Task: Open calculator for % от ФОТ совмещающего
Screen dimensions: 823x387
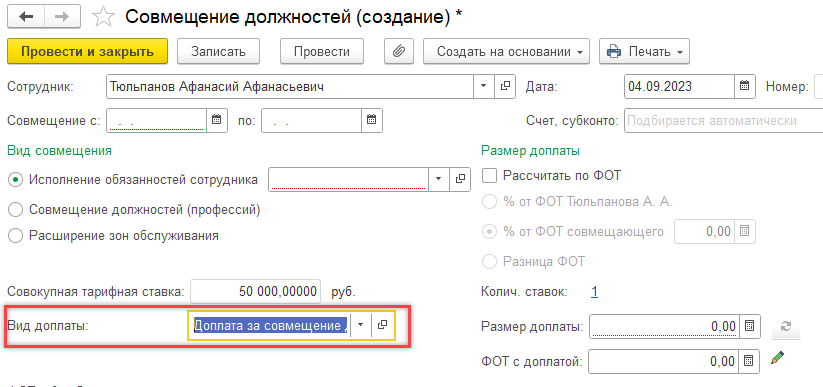Action: (744, 232)
